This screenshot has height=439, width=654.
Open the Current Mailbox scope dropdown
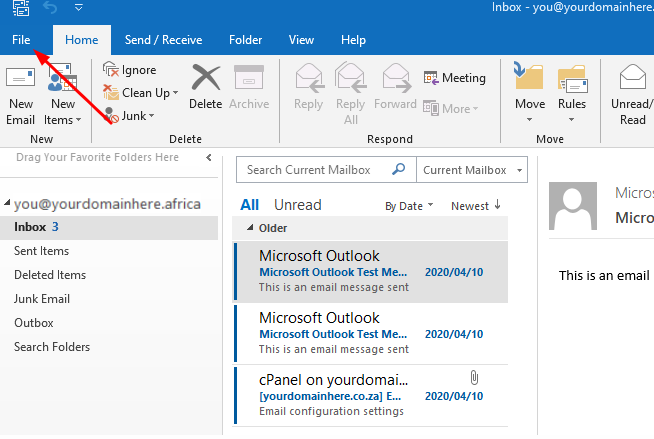tap(472, 170)
